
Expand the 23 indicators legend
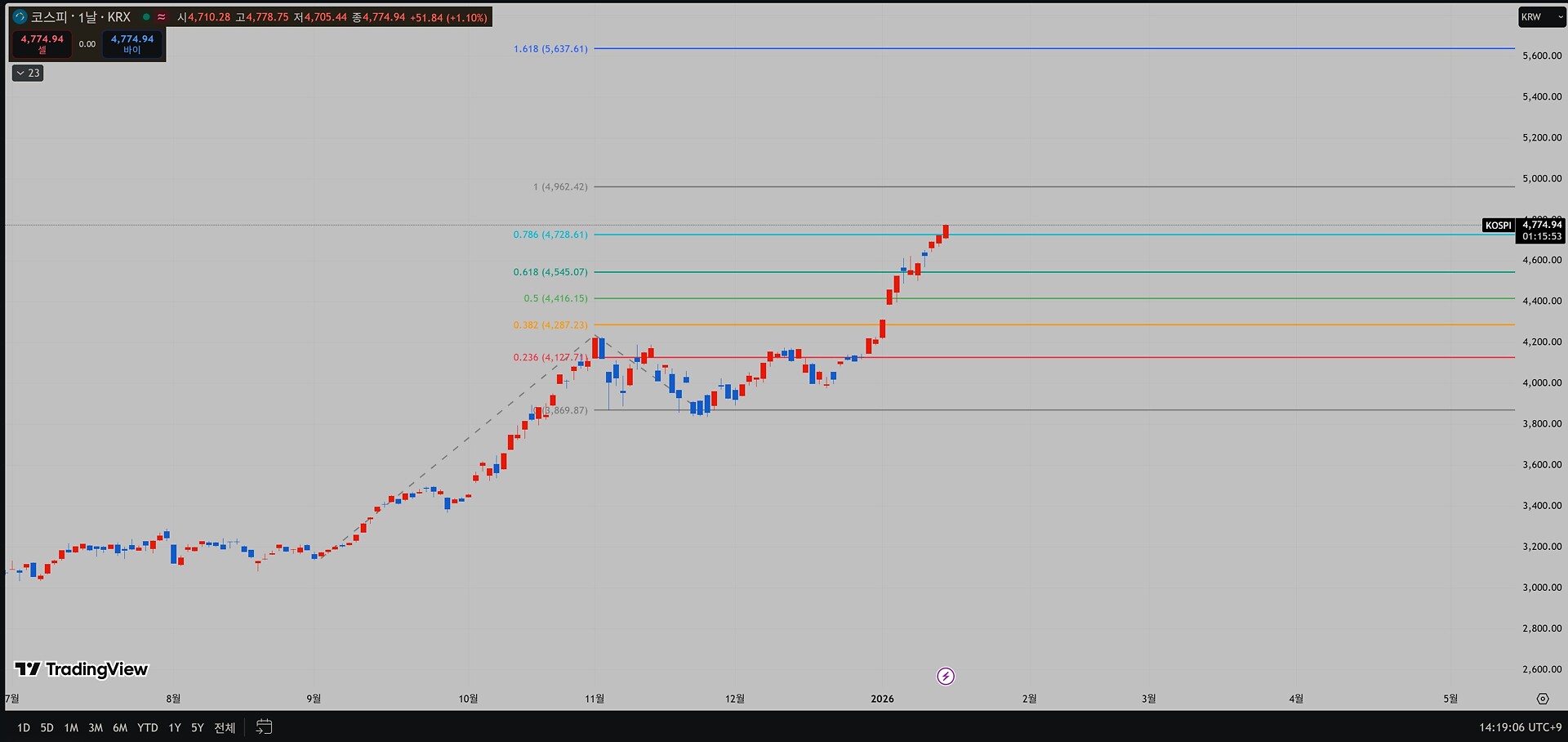pyautogui.click(x=28, y=73)
